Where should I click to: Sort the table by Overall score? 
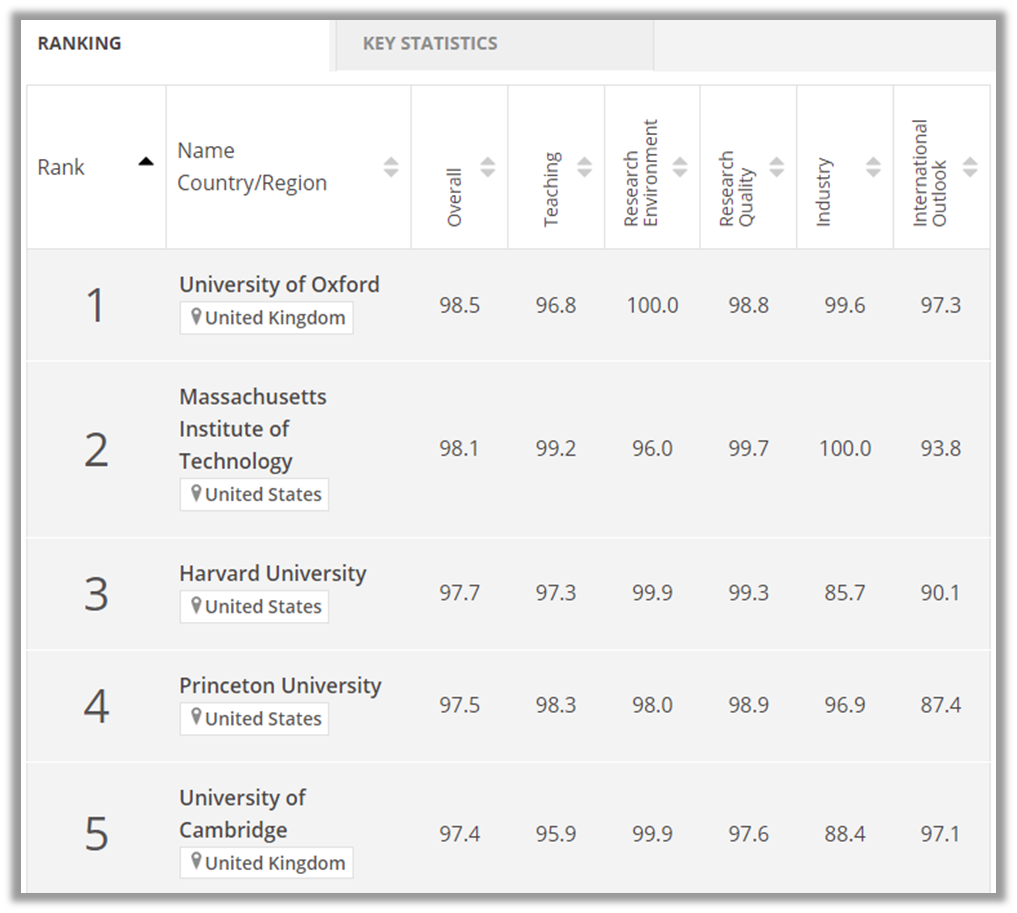tap(488, 167)
